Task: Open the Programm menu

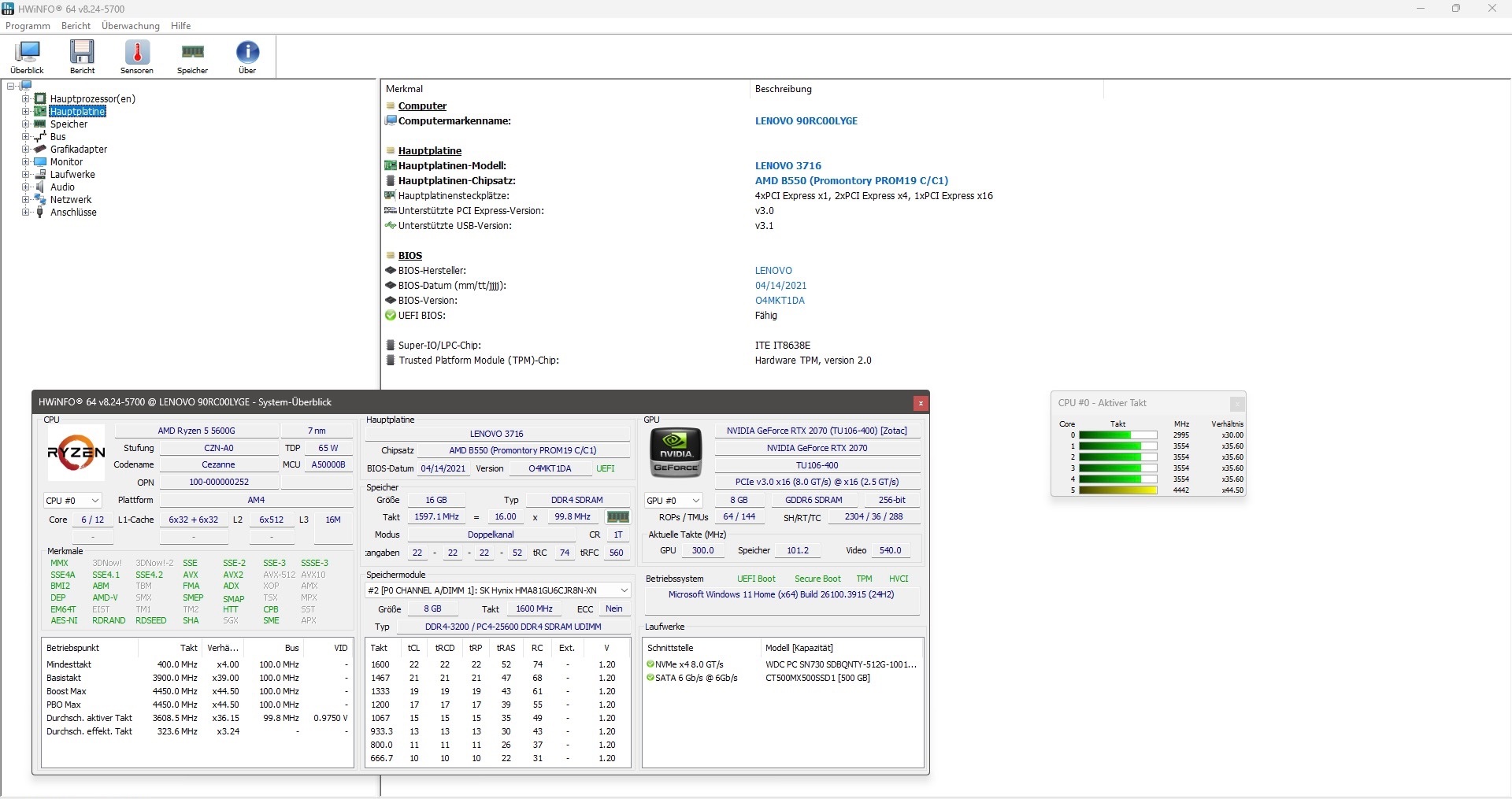Action: tap(28, 26)
